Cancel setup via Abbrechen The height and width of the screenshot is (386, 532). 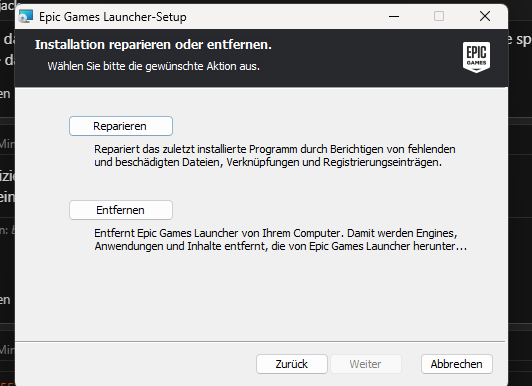click(x=457, y=364)
